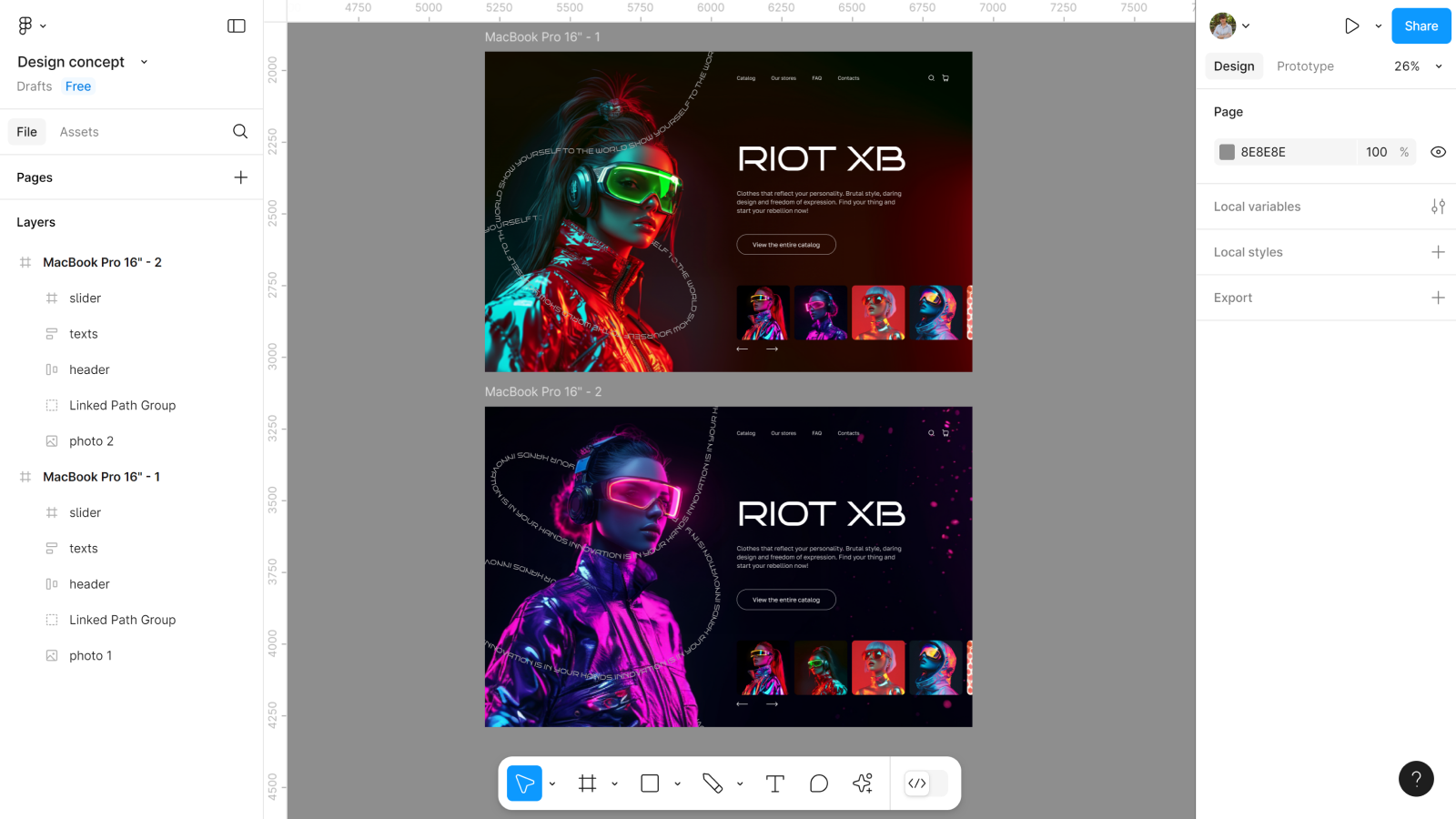Screen dimensions: 1456x819
Task: Select the Comment tool
Action: tap(819, 784)
